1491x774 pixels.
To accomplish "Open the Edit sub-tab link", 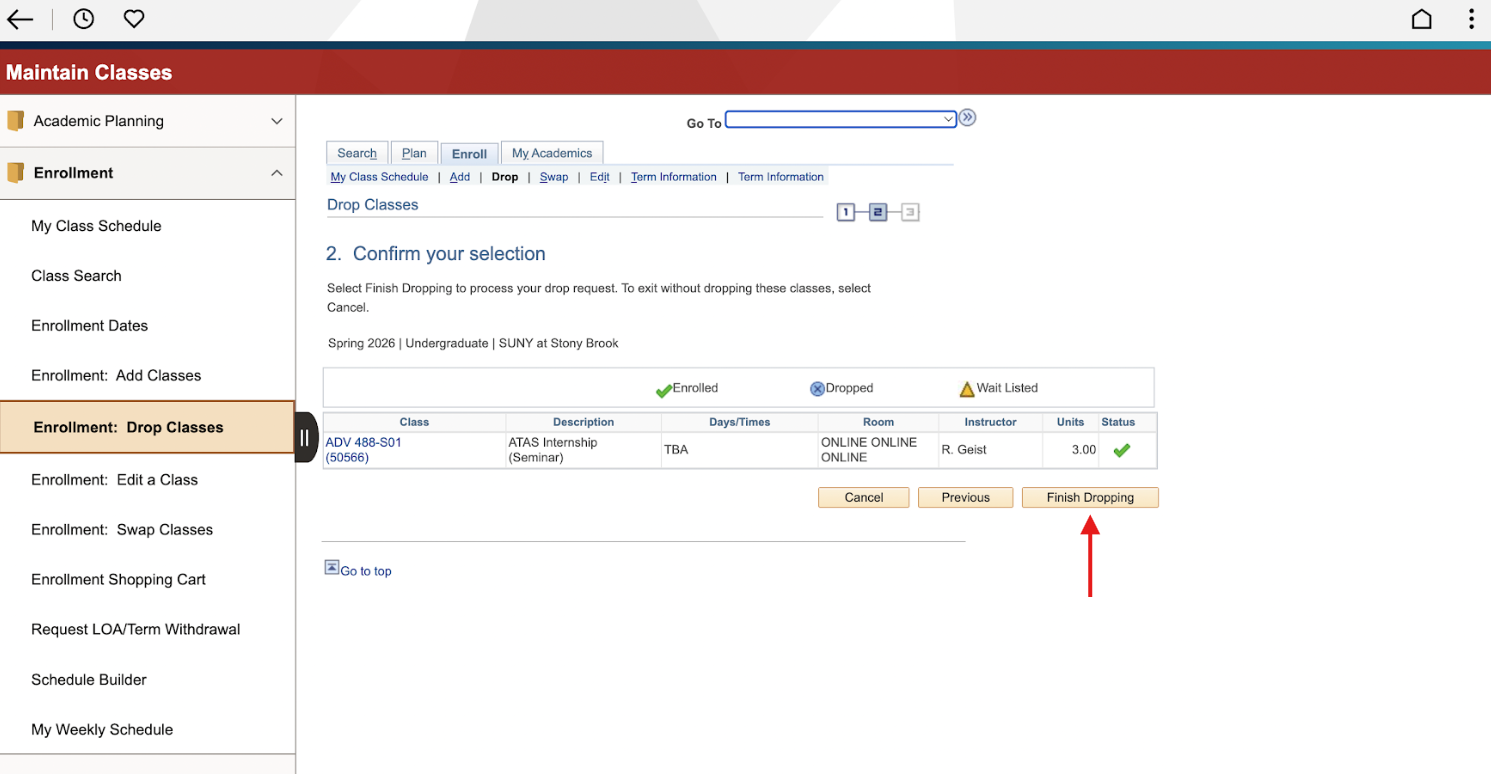I will (599, 177).
